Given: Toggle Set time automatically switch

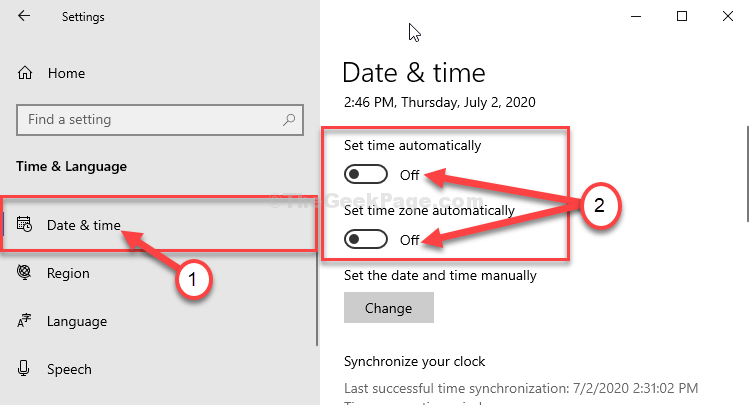Looking at the screenshot, I should [x=365, y=174].
